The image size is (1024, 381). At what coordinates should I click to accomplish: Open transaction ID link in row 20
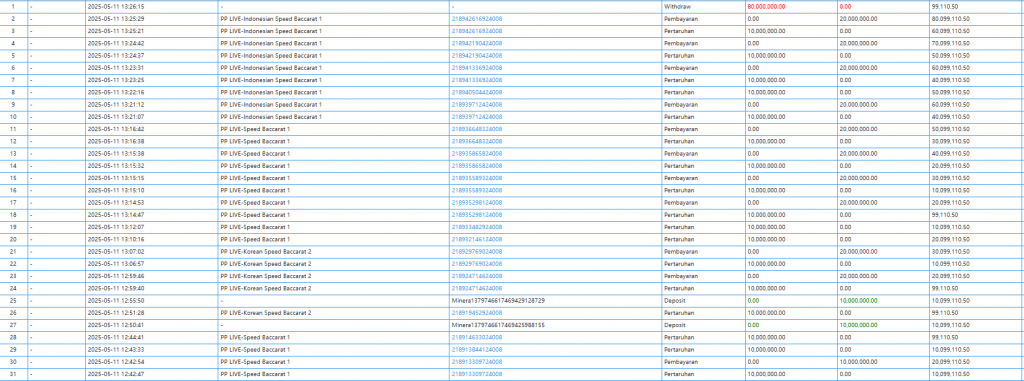477,239
